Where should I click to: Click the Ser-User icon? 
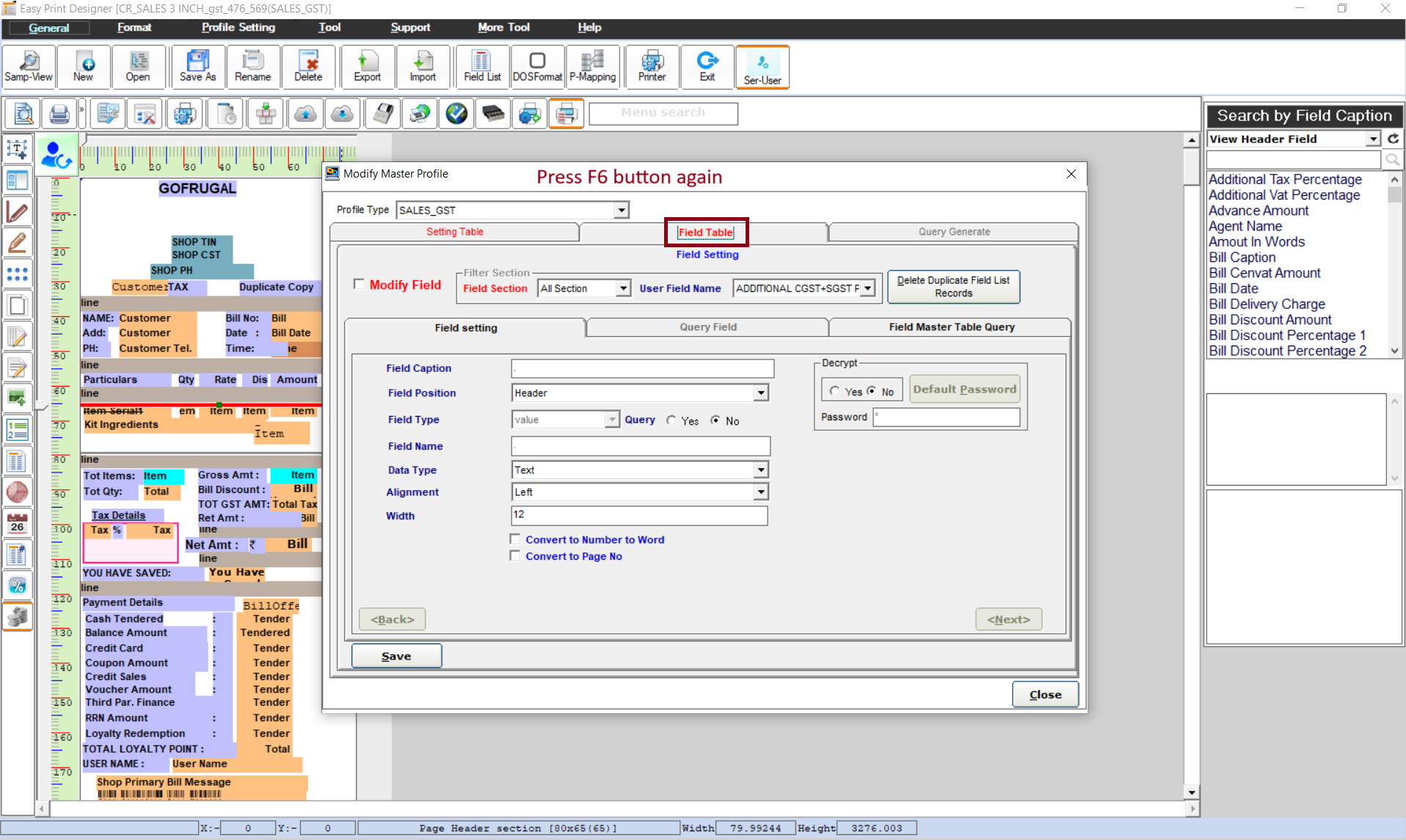[x=762, y=67]
